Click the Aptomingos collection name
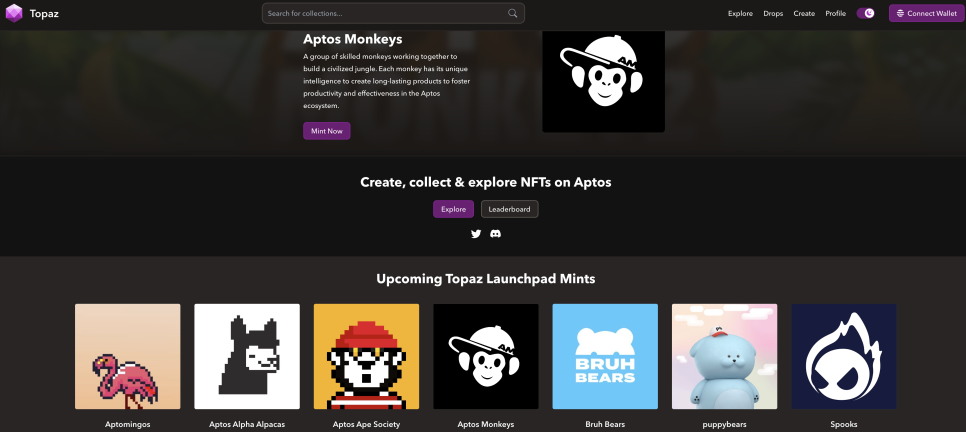The height and width of the screenshot is (432, 966). (128, 424)
